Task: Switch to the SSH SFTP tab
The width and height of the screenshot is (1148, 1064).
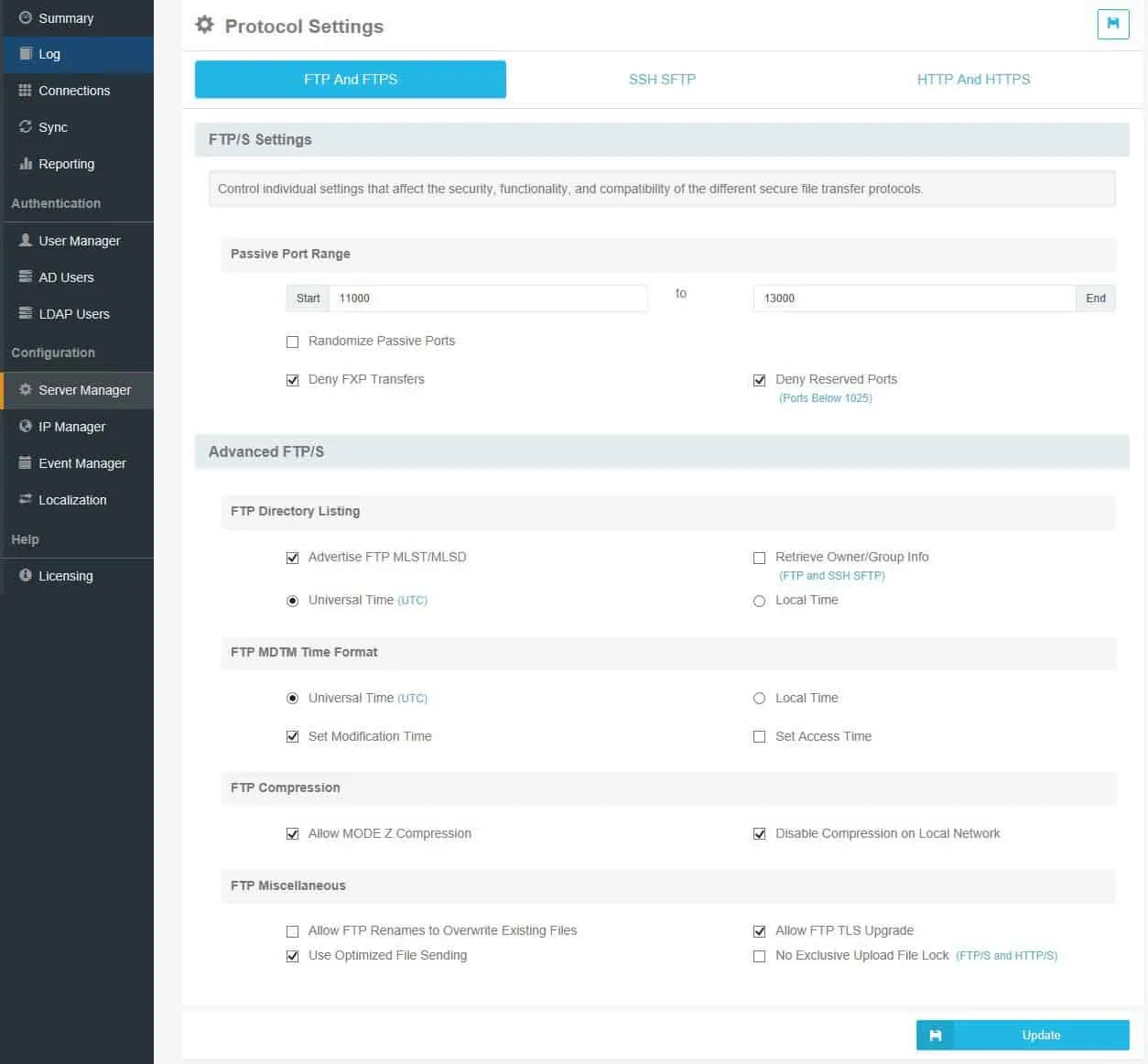Action: tap(662, 80)
